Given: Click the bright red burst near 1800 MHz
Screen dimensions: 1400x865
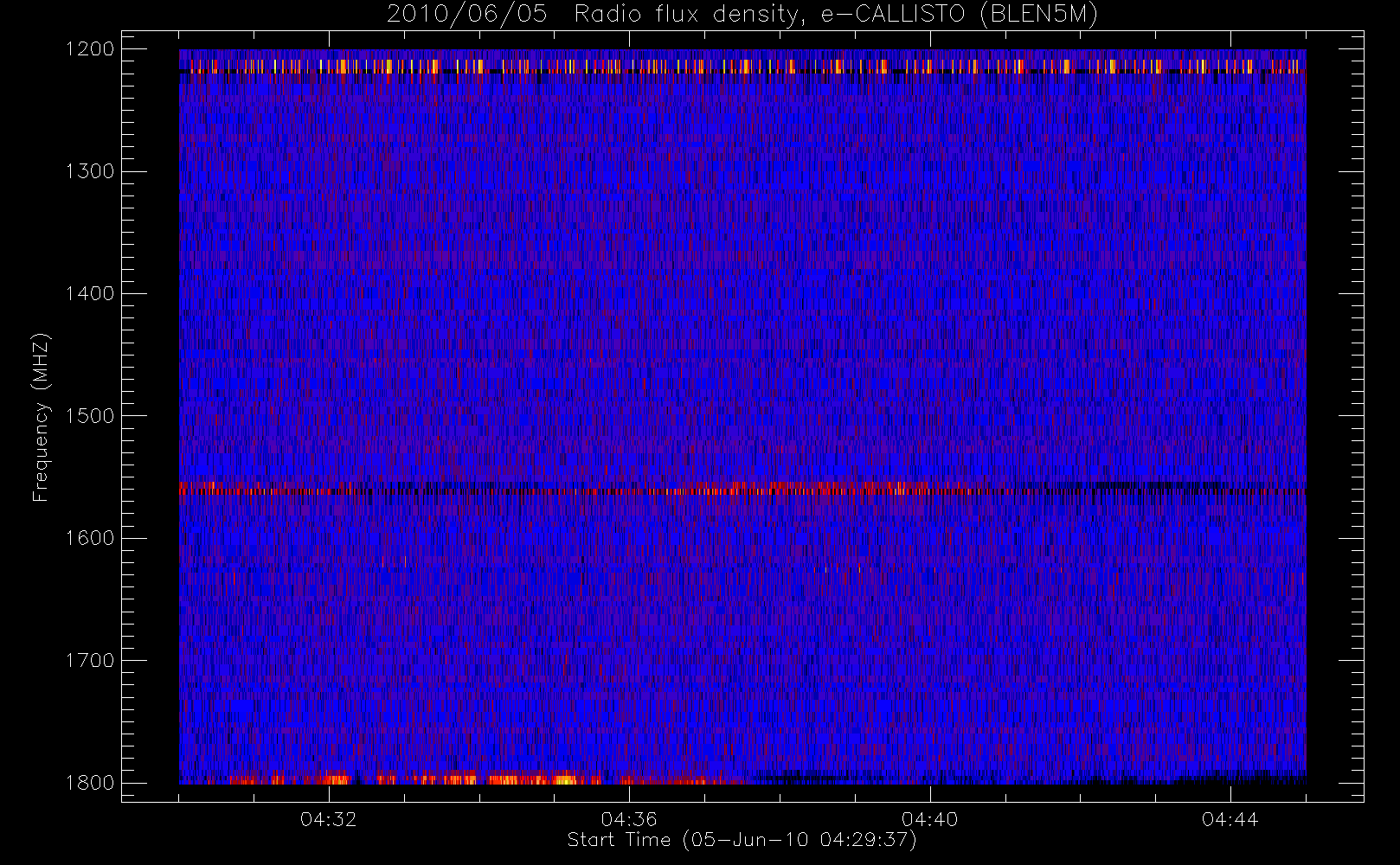Looking at the screenshot, I should click(467, 778).
